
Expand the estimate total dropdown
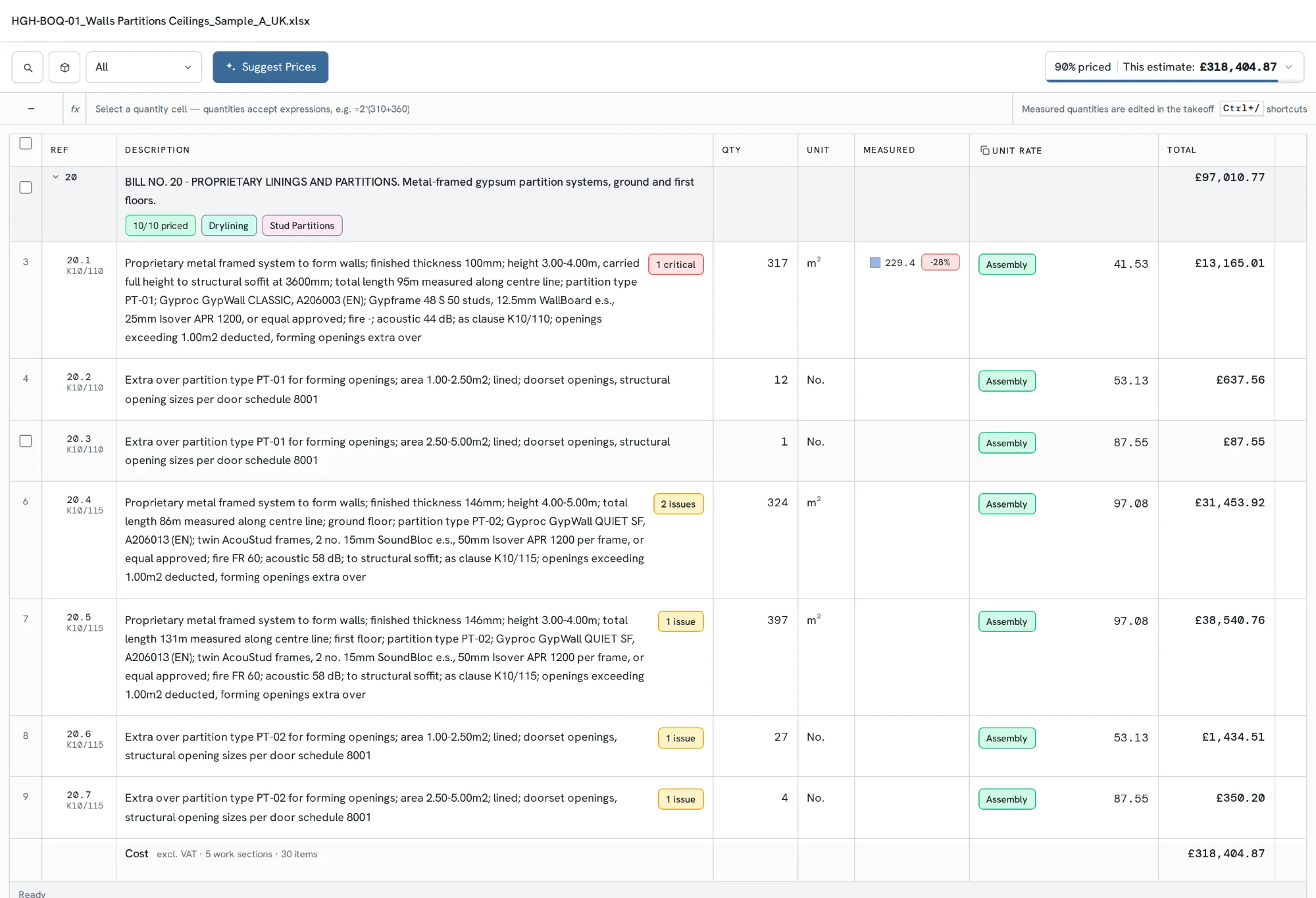click(x=1288, y=67)
